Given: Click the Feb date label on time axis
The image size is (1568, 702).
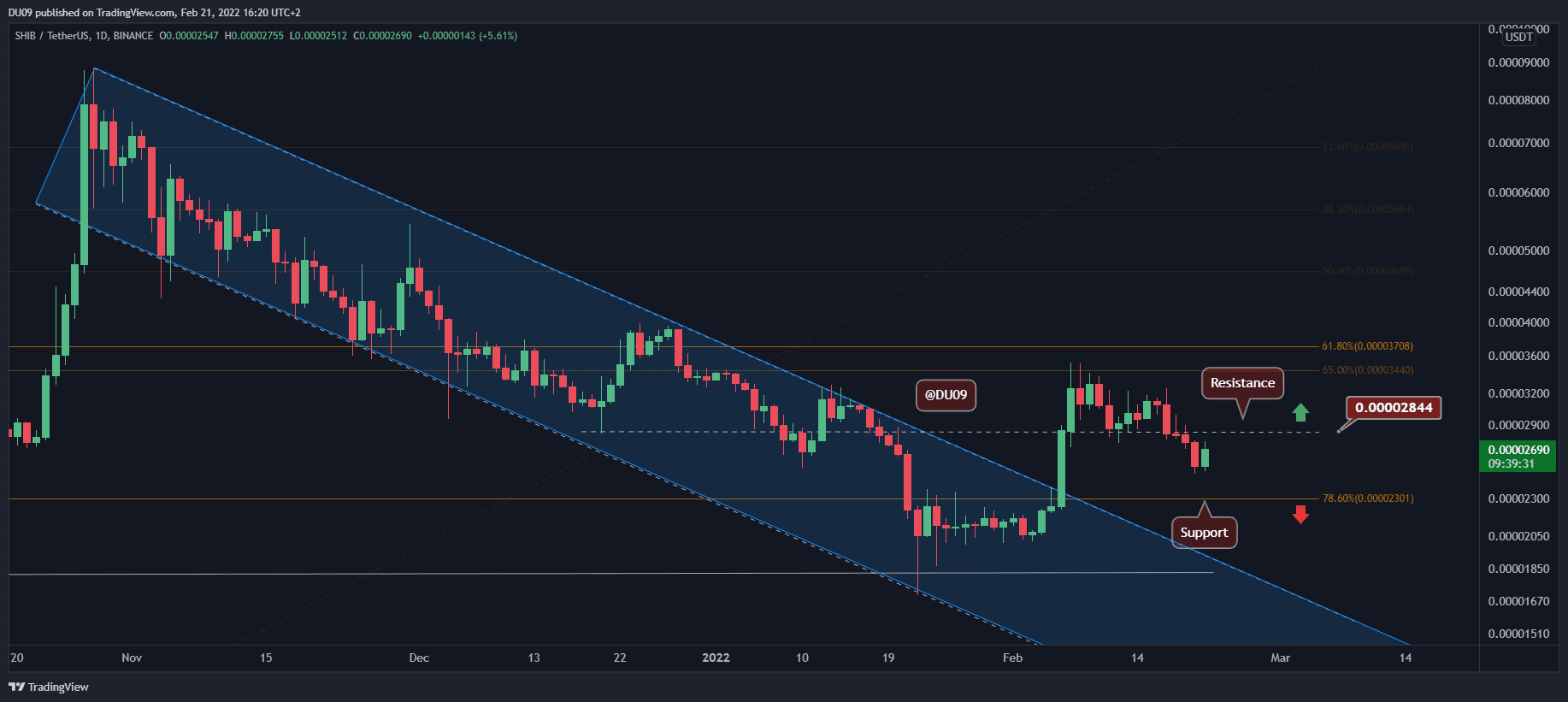Looking at the screenshot, I should coord(1012,658).
